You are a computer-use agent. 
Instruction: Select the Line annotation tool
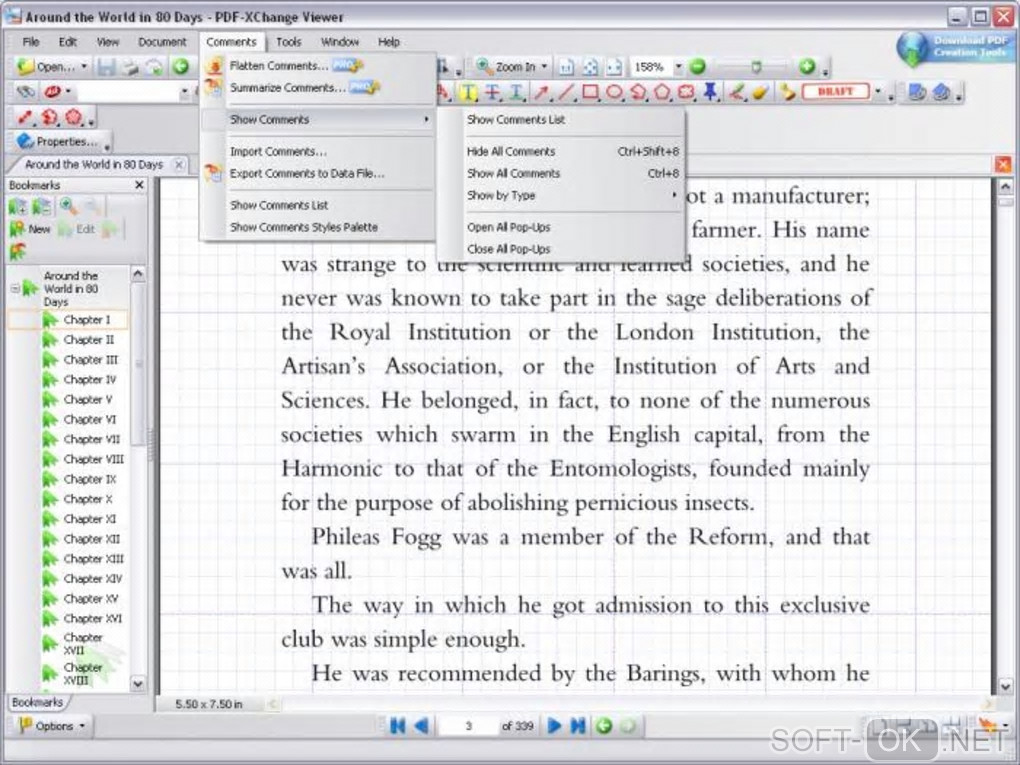pos(566,92)
